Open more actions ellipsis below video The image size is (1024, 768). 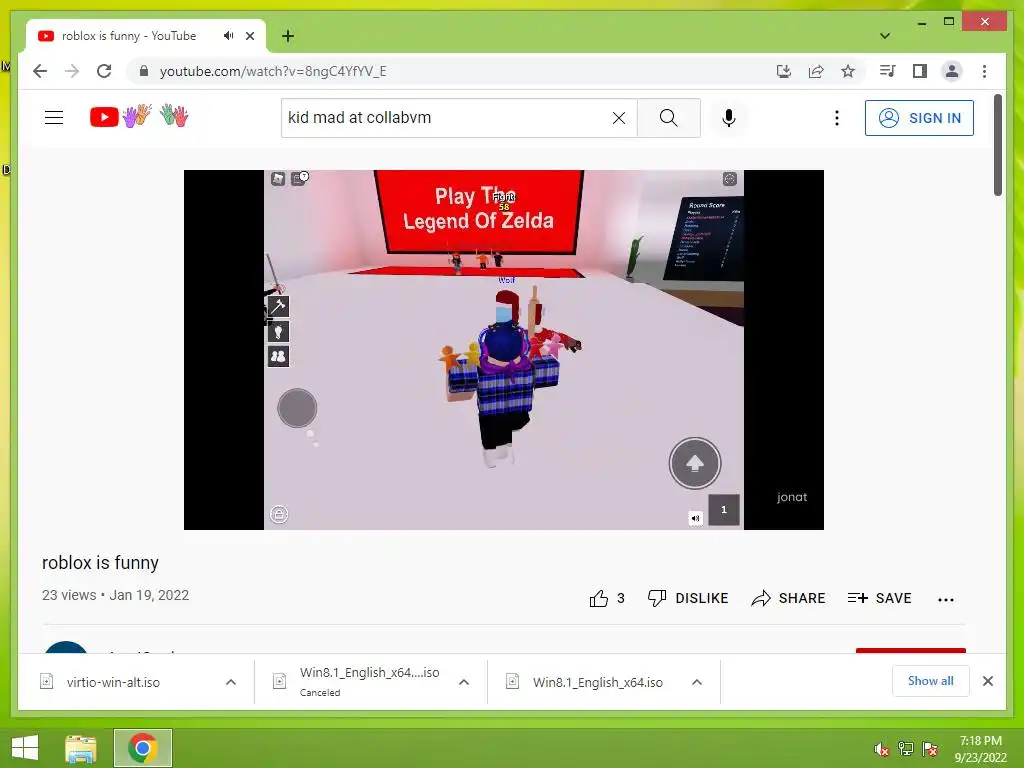click(x=946, y=600)
